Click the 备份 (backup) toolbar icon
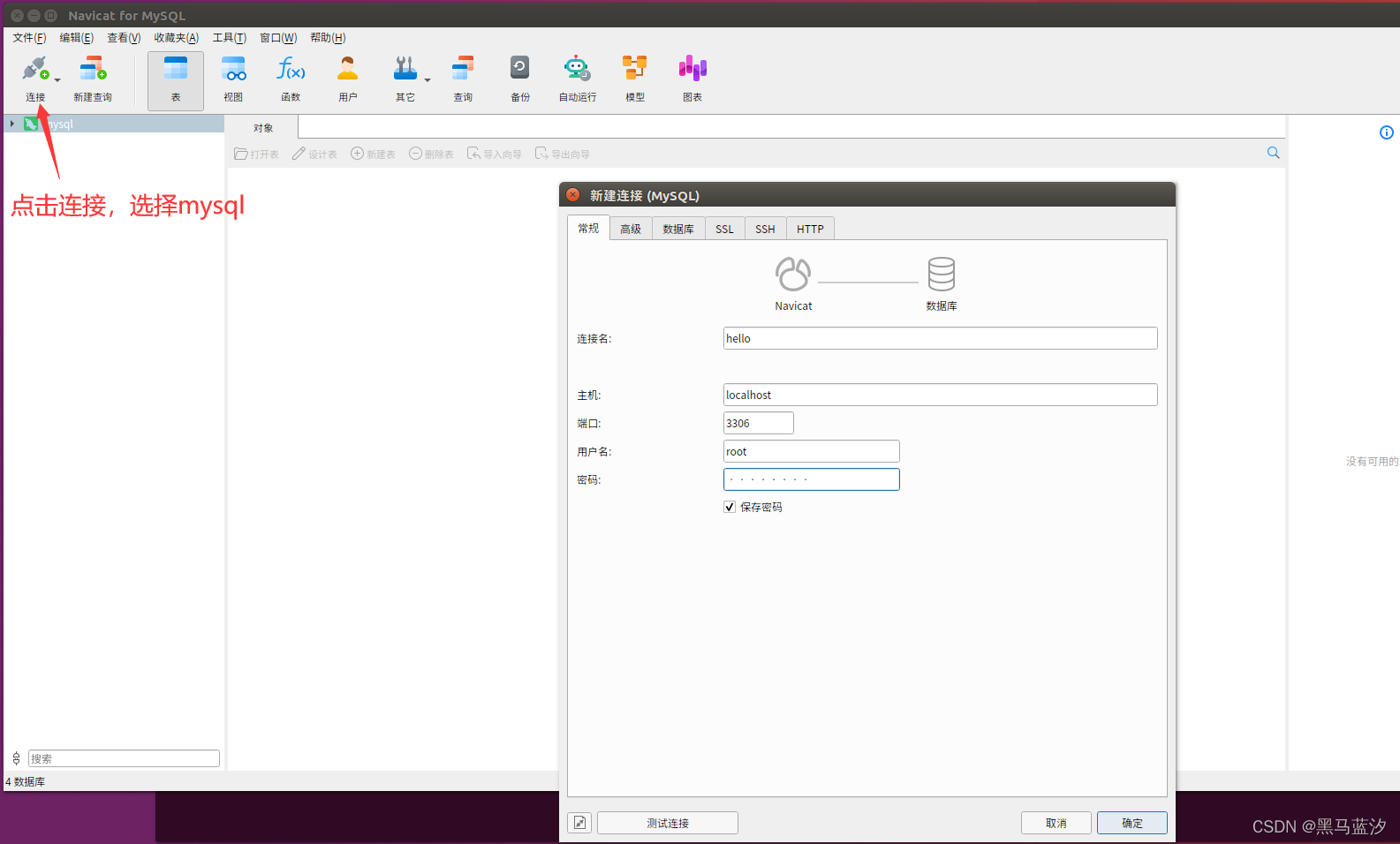This screenshot has height=844, width=1400. point(520,69)
